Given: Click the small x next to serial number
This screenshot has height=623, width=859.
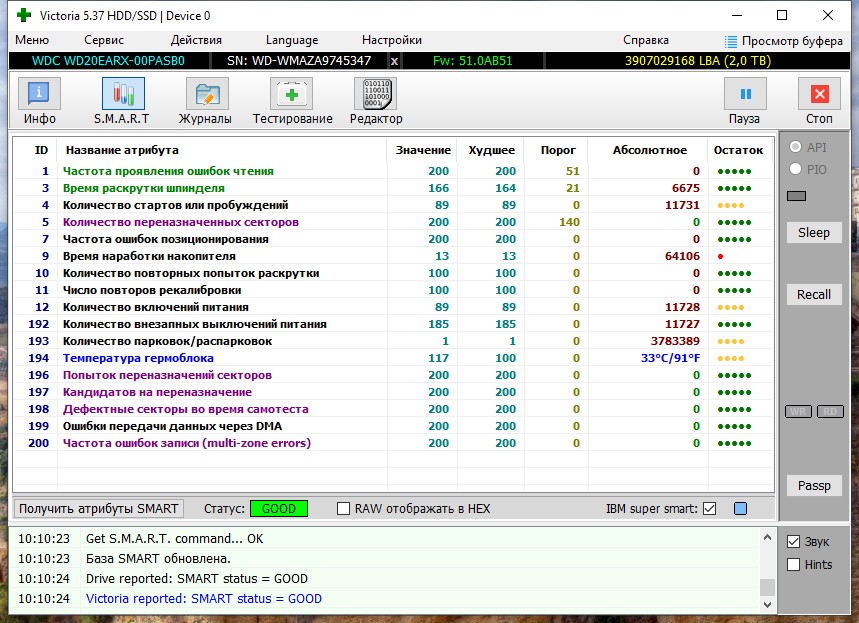Looking at the screenshot, I should (394, 61).
